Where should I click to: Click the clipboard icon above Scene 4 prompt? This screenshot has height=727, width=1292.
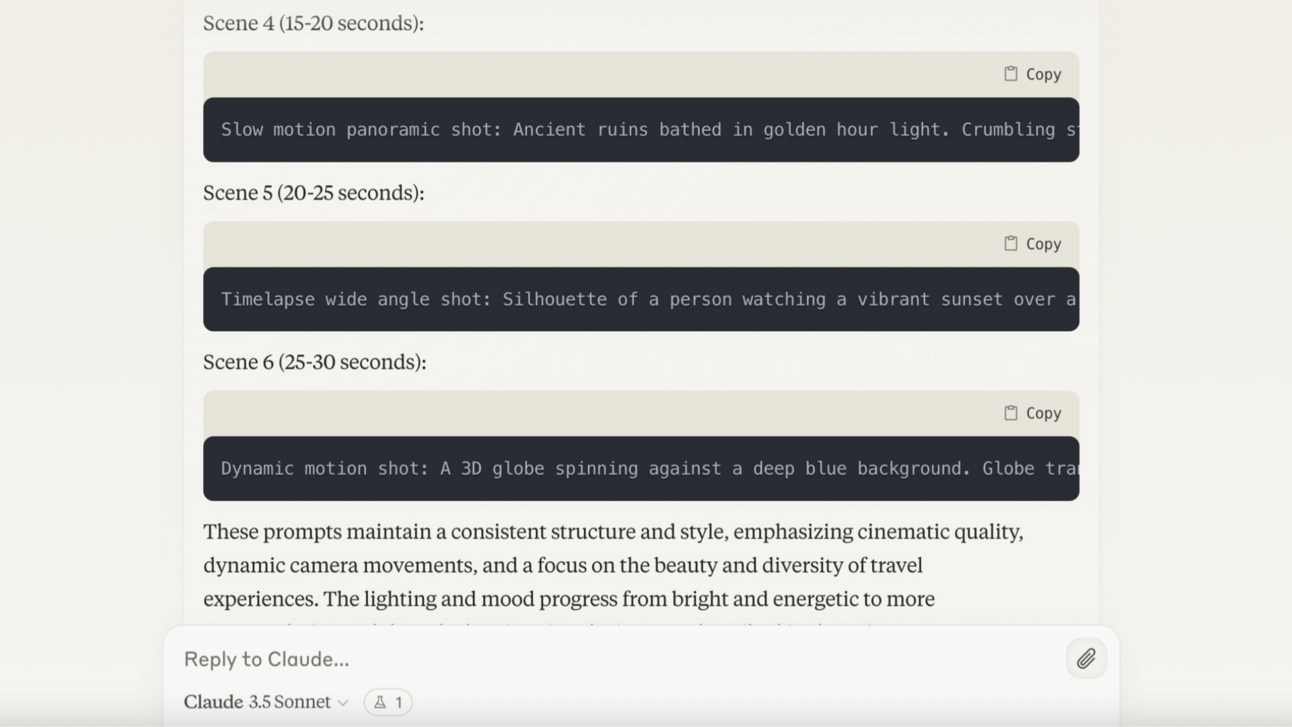(1011, 74)
